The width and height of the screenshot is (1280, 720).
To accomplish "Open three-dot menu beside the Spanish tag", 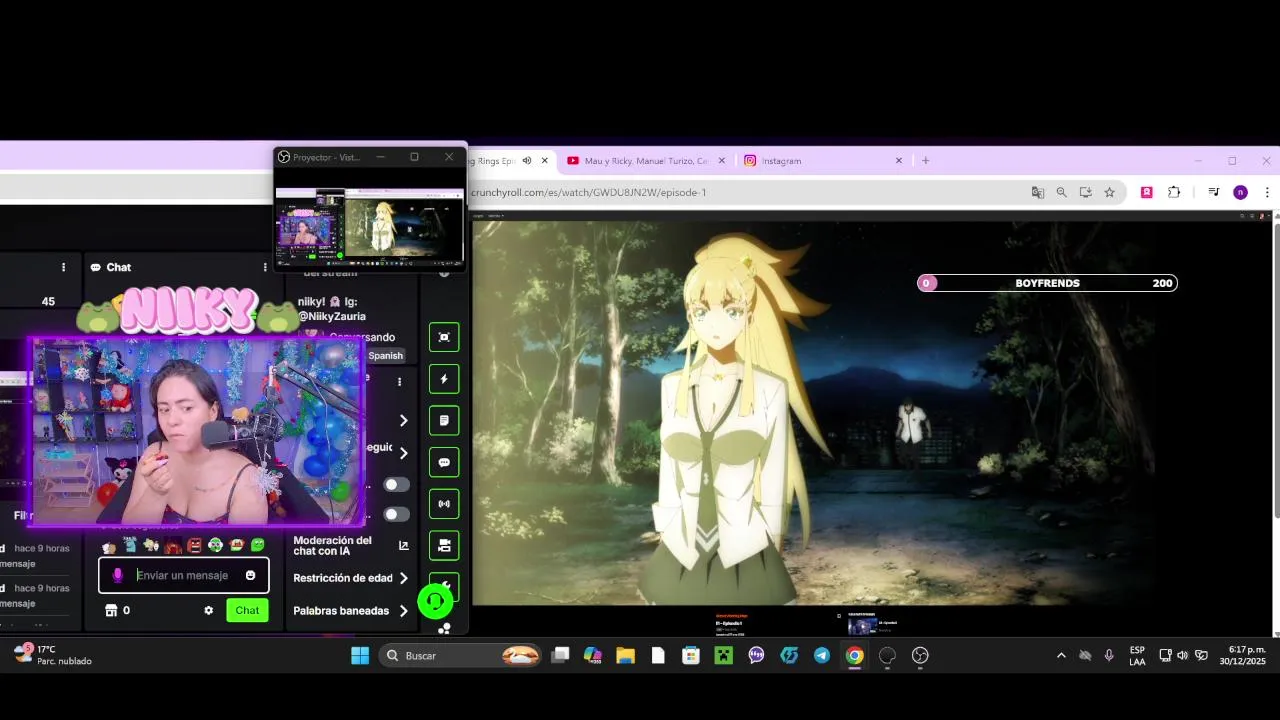I will coord(399,381).
